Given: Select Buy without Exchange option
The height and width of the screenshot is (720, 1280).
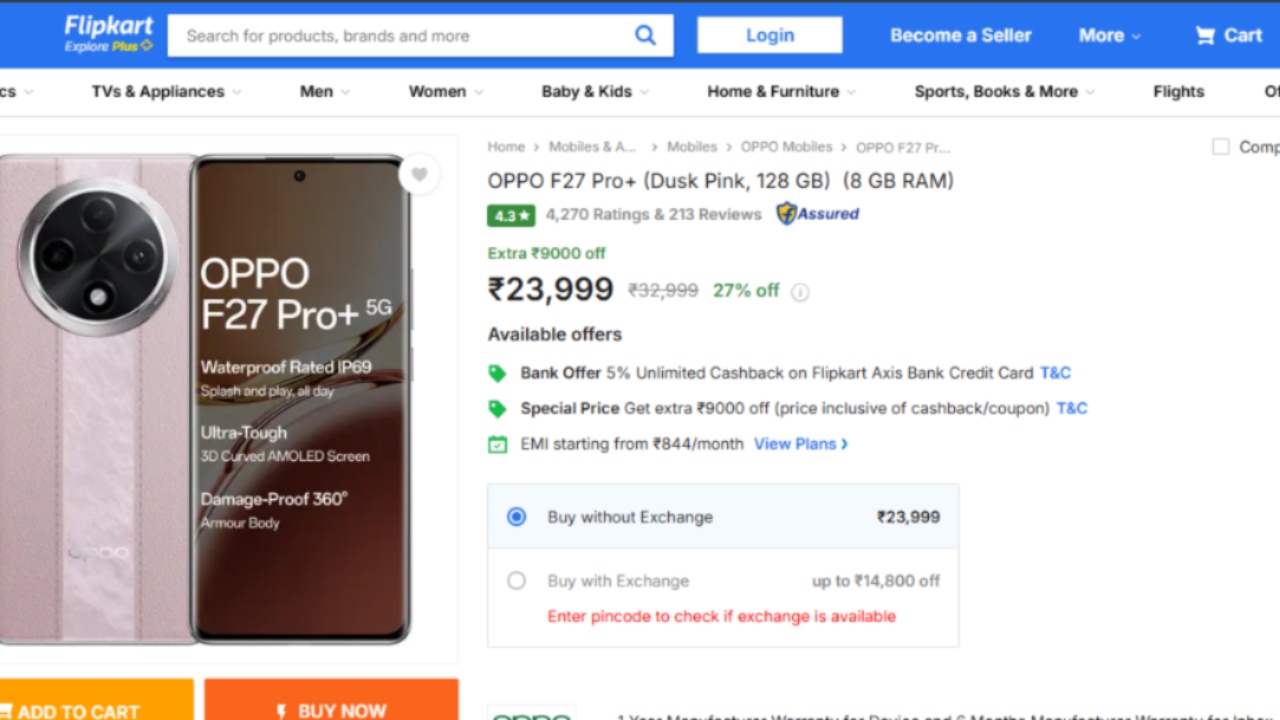Looking at the screenshot, I should [x=516, y=517].
